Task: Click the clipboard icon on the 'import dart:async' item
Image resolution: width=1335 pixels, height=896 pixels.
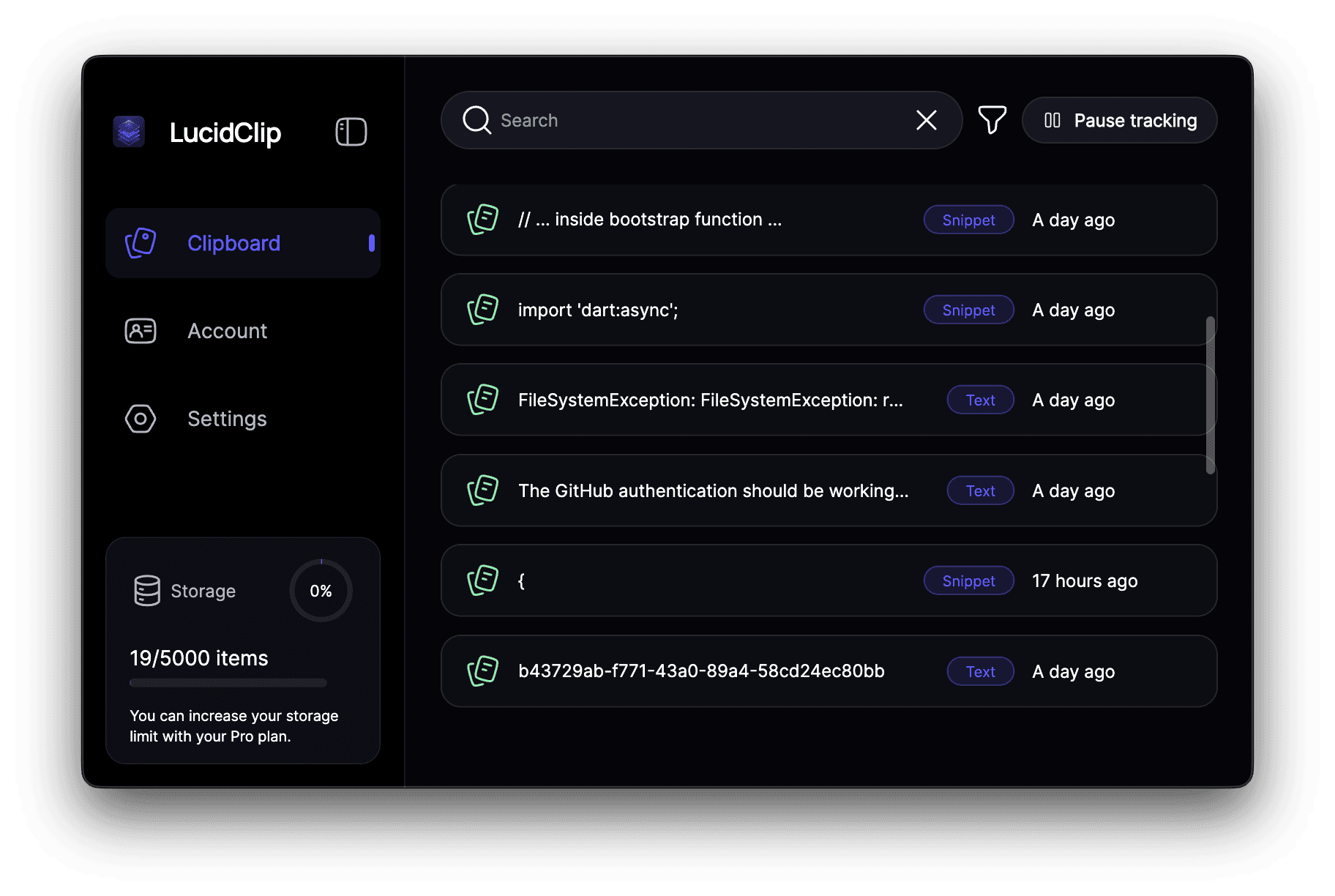Action: pos(482,310)
